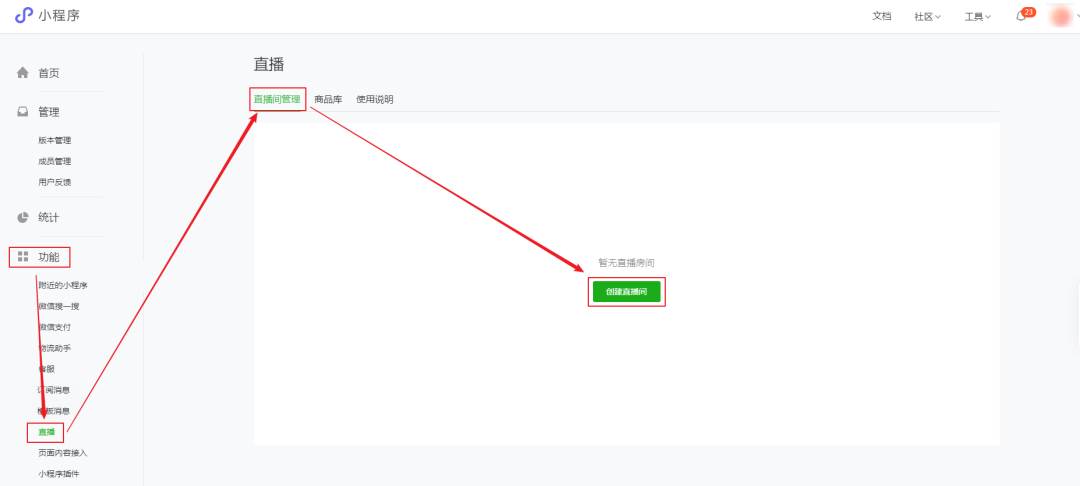
Task: Select the green 直播 sidebar item
Action: tap(46, 432)
